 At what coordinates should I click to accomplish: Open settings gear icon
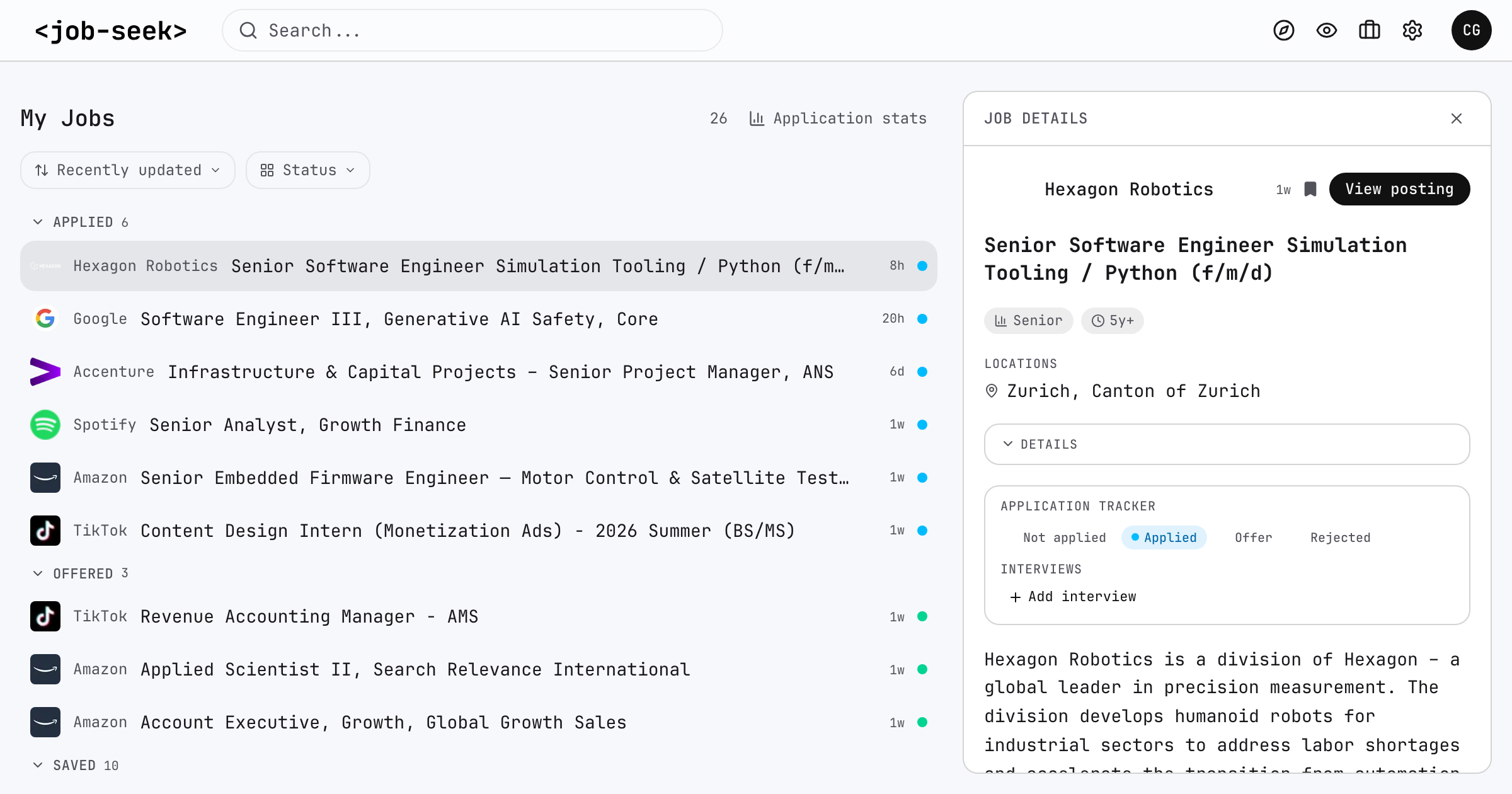point(1412,30)
